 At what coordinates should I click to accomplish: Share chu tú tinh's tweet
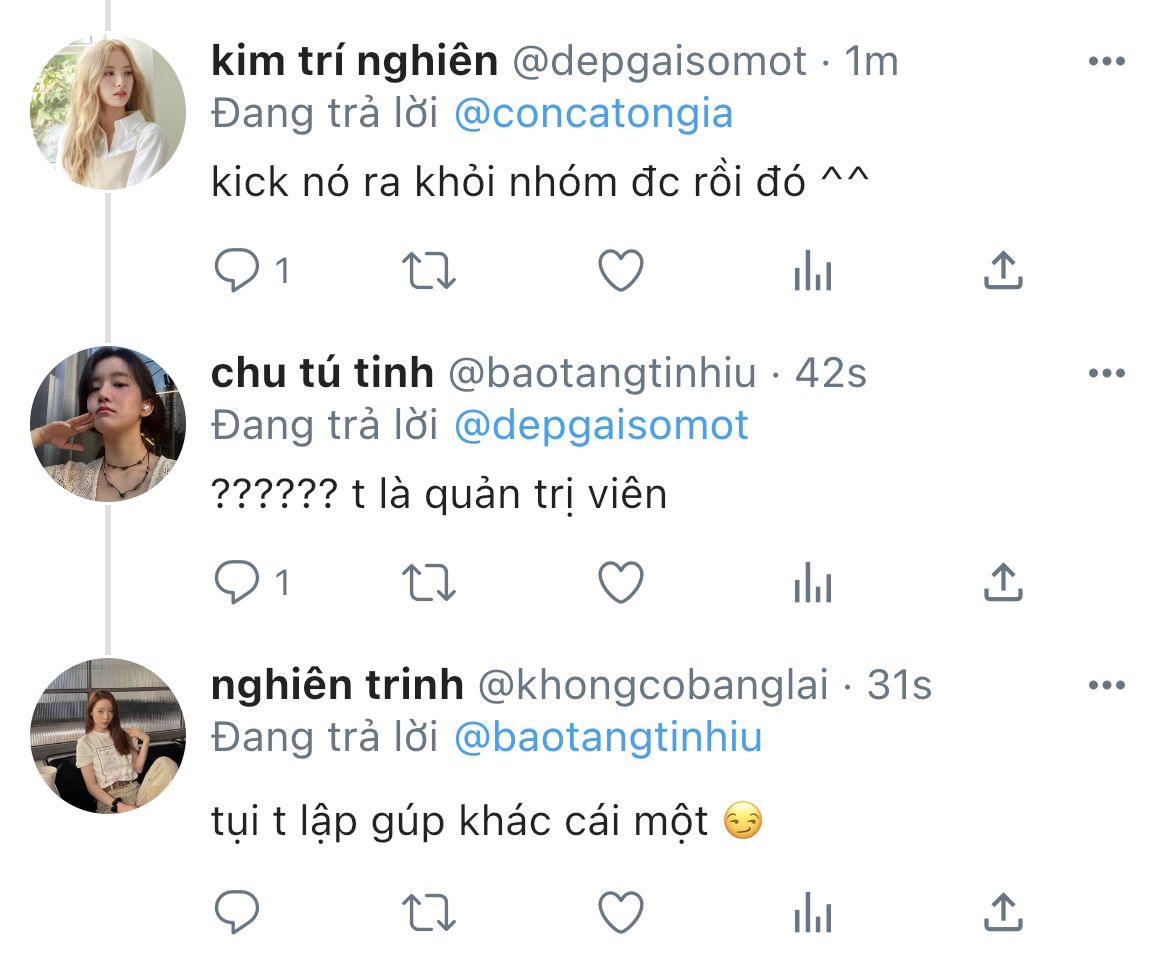(x=1002, y=583)
